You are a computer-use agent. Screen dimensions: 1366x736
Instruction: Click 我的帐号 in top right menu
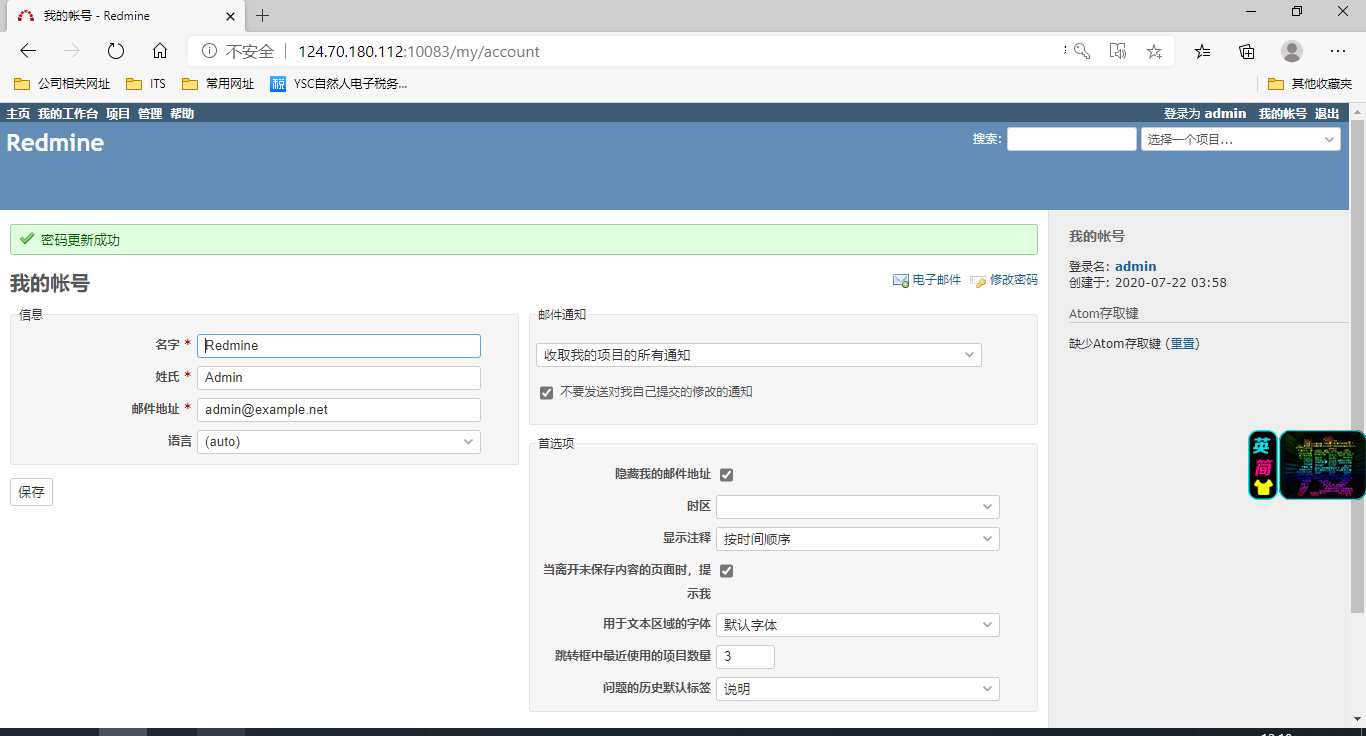(1283, 114)
